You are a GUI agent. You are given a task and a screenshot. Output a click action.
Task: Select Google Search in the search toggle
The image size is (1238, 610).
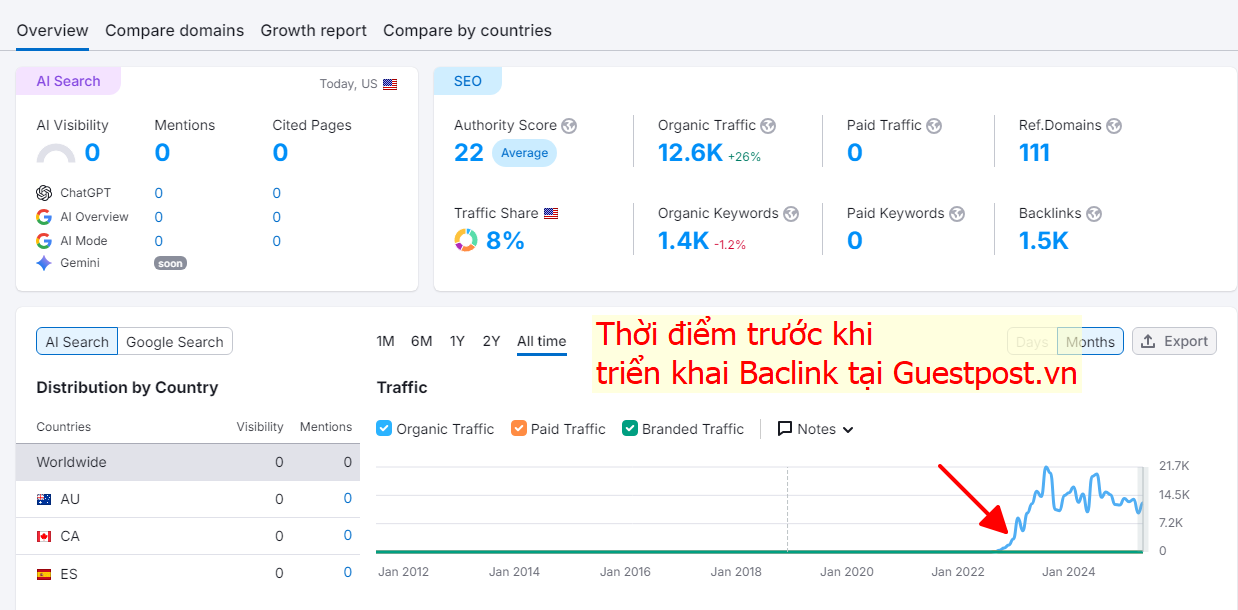pos(174,341)
